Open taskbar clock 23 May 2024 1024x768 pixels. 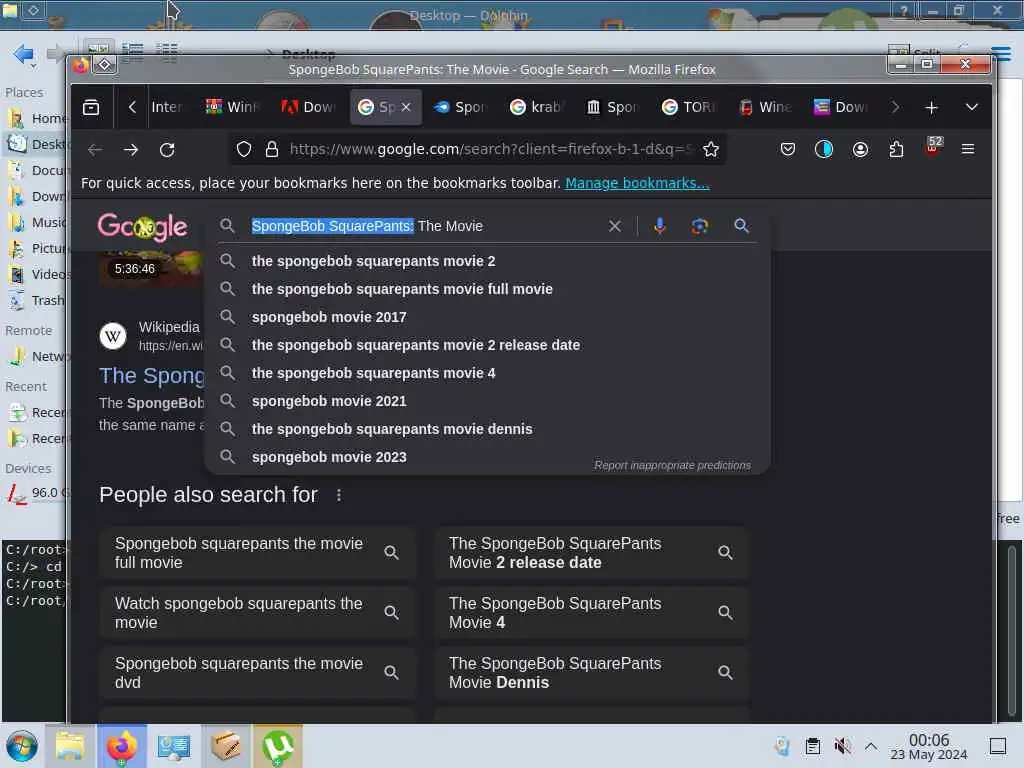tap(929, 746)
